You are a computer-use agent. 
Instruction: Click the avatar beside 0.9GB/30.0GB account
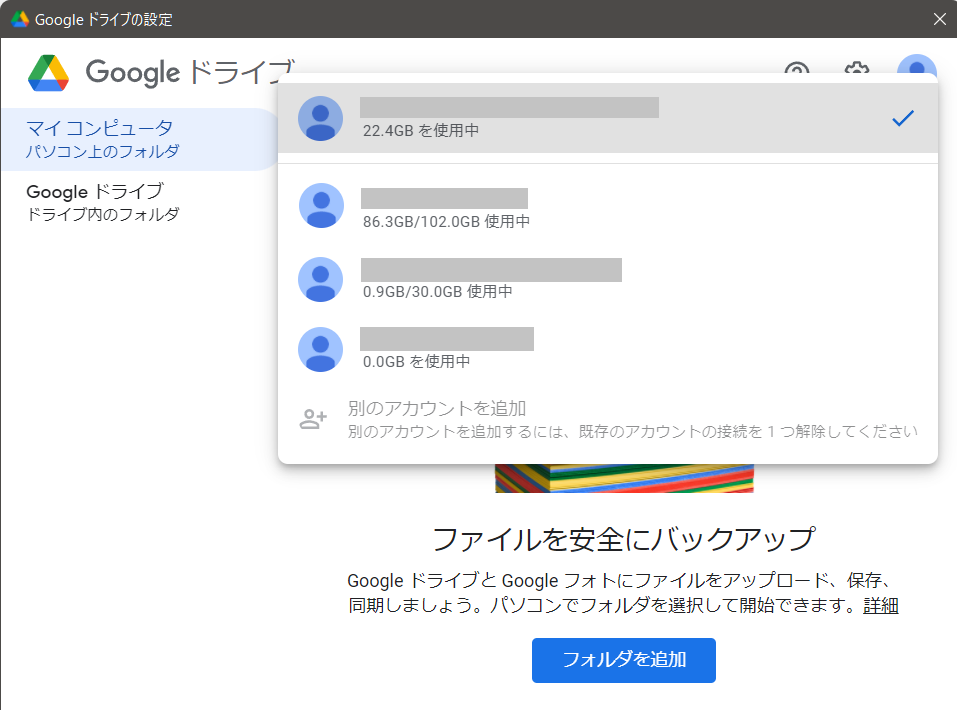[x=320, y=280]
